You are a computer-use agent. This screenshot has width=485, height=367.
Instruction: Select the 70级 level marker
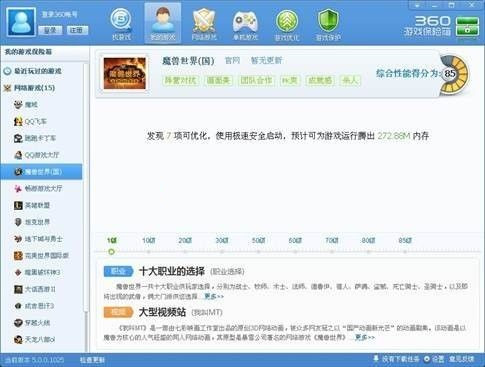pos(332,240)
